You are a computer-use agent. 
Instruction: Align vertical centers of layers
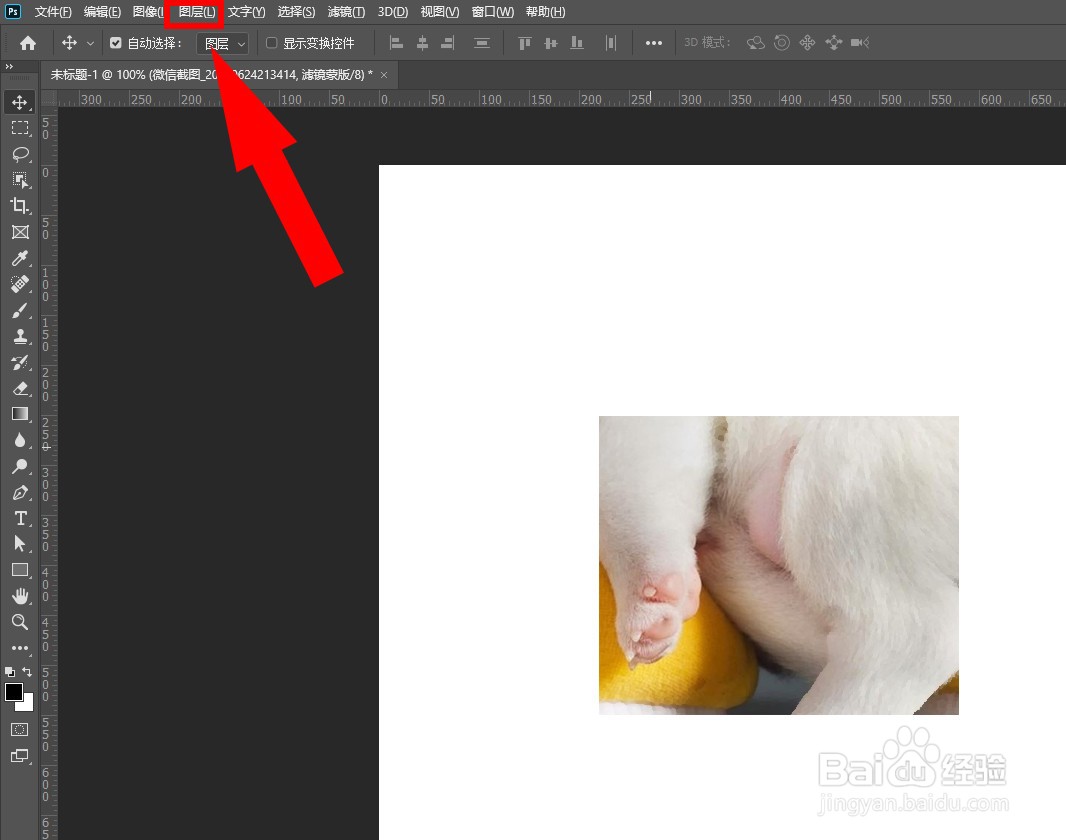(551, 43)
